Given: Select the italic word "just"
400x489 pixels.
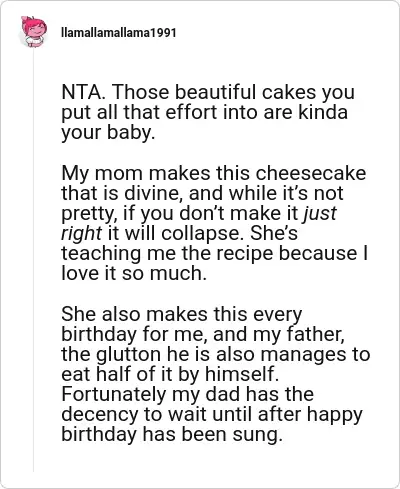Looking at the screenshot, I should tap(320, 214).
